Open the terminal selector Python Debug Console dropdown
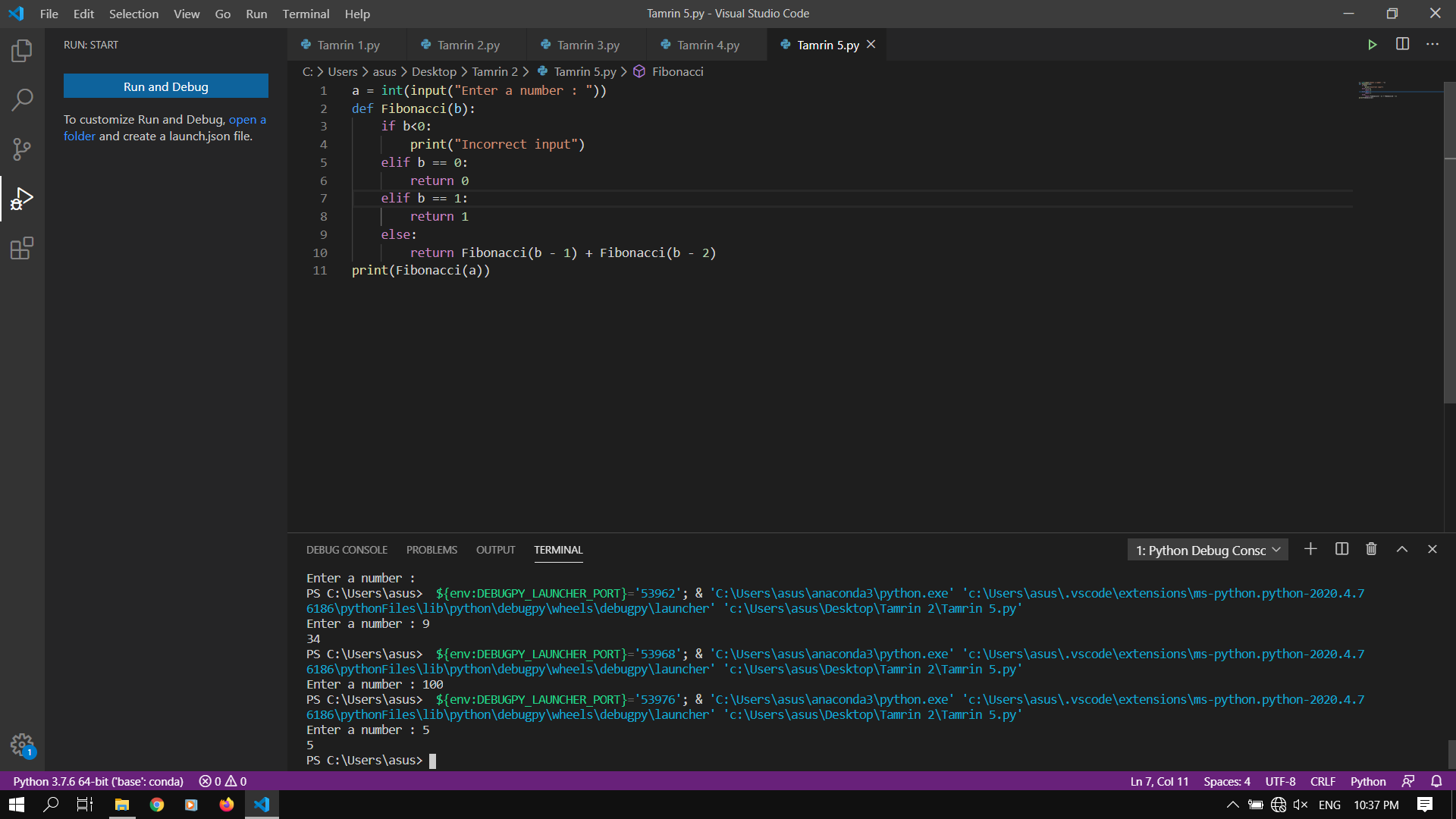This screenshot has width=1456, height=819. (x=1207, y=550)
